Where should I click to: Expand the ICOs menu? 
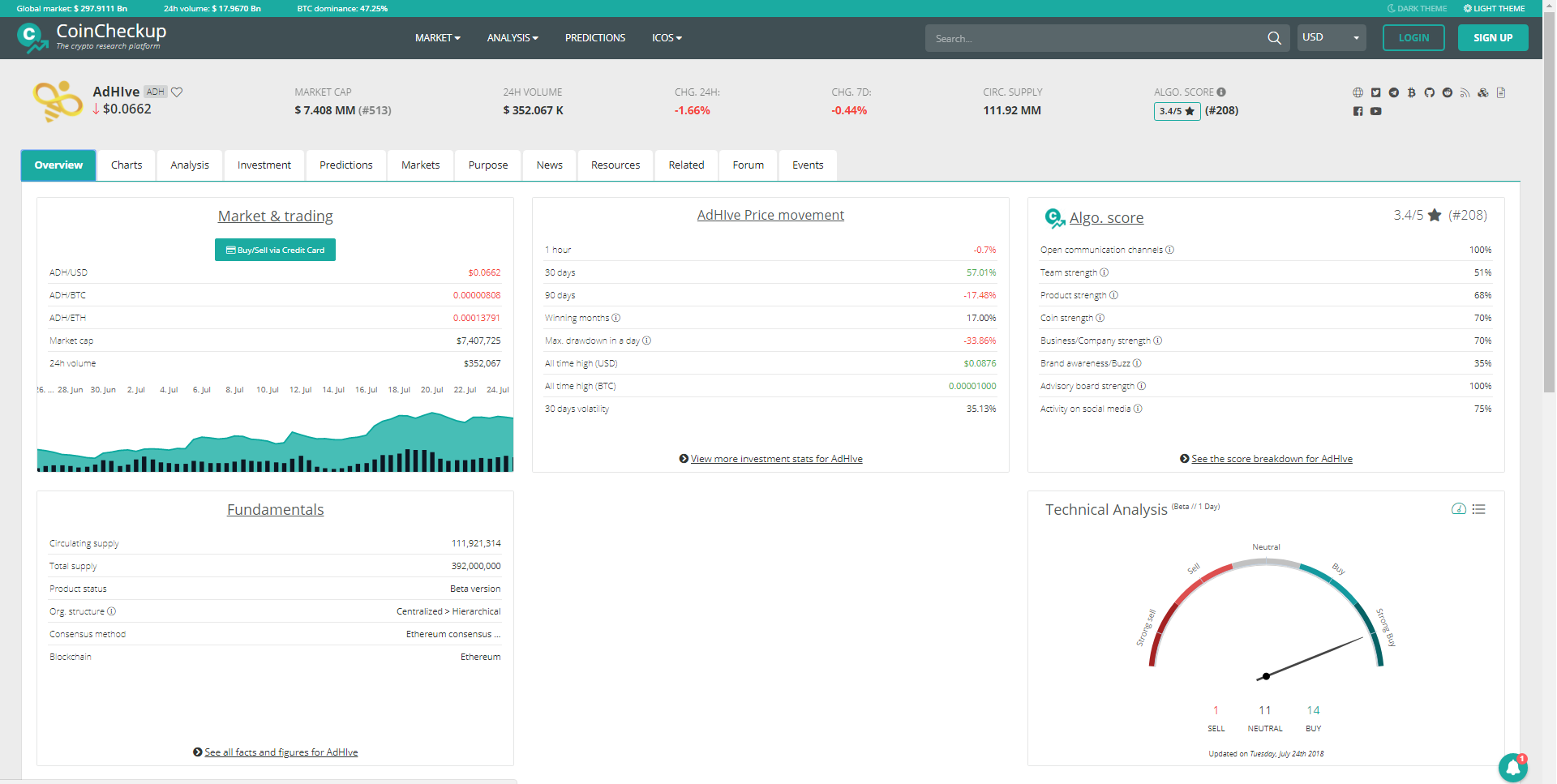pos(667,37)
